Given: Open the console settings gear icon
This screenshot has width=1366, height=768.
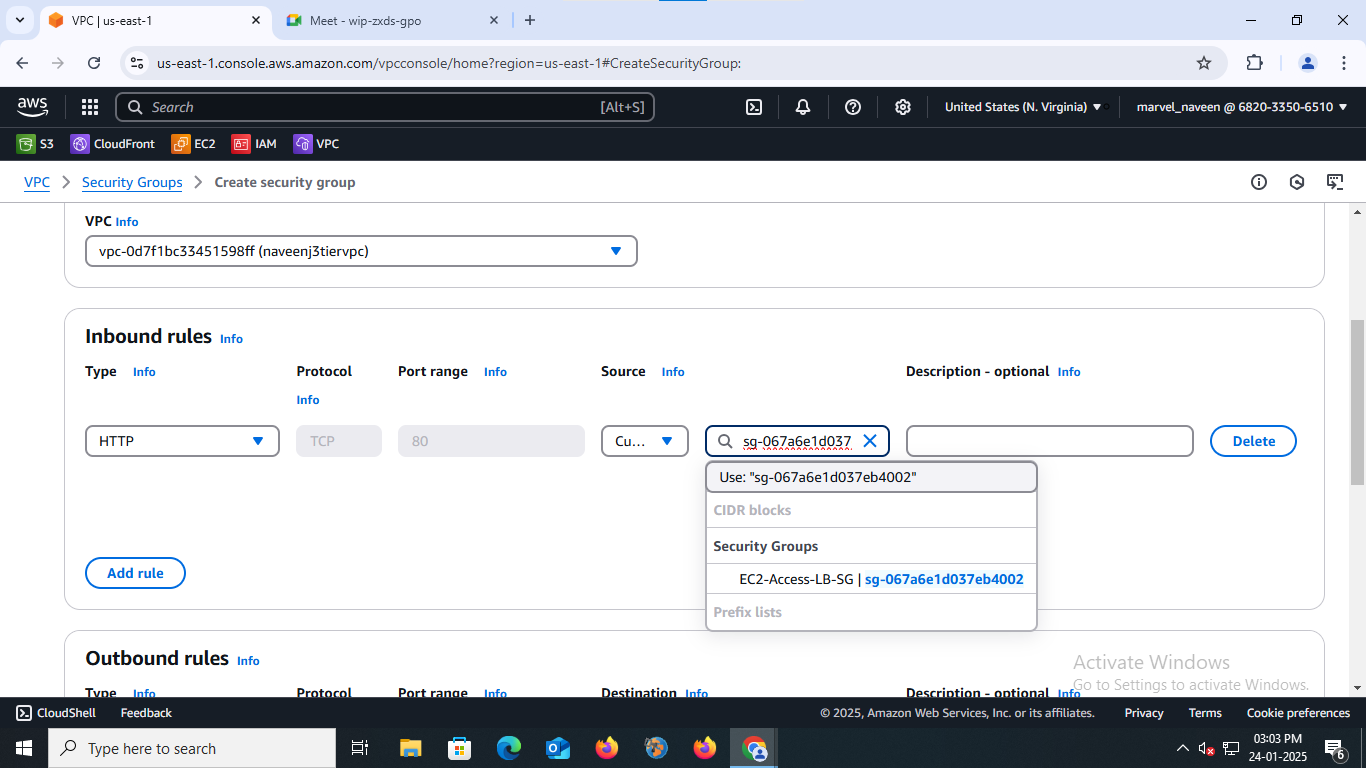Looking at the screenshot, I should click(903, 107).
